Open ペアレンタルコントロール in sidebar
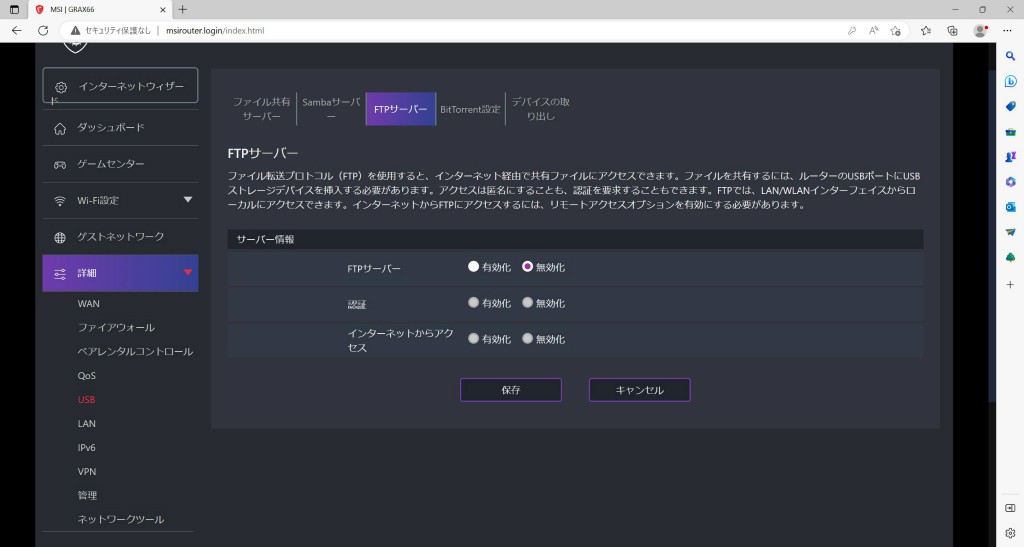 click(x=135, y=352)
